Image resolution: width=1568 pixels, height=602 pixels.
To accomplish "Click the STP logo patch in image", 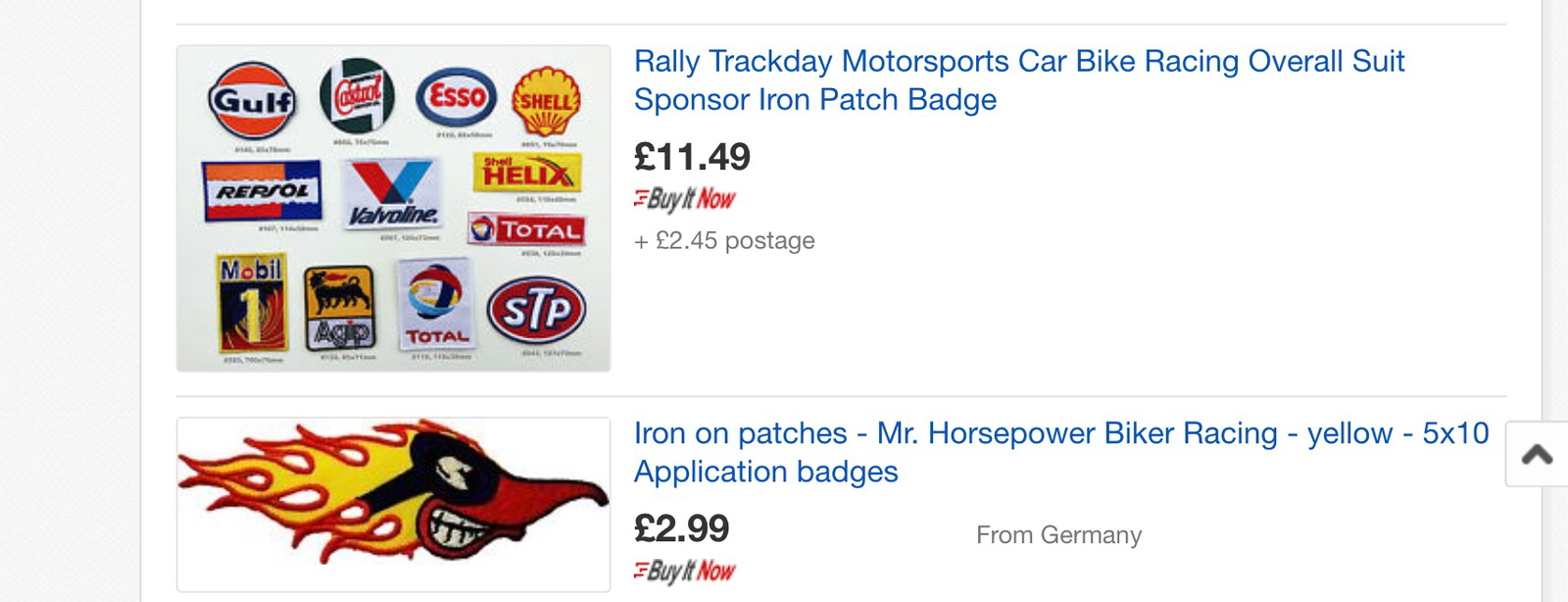I will (x=536, y=311).
